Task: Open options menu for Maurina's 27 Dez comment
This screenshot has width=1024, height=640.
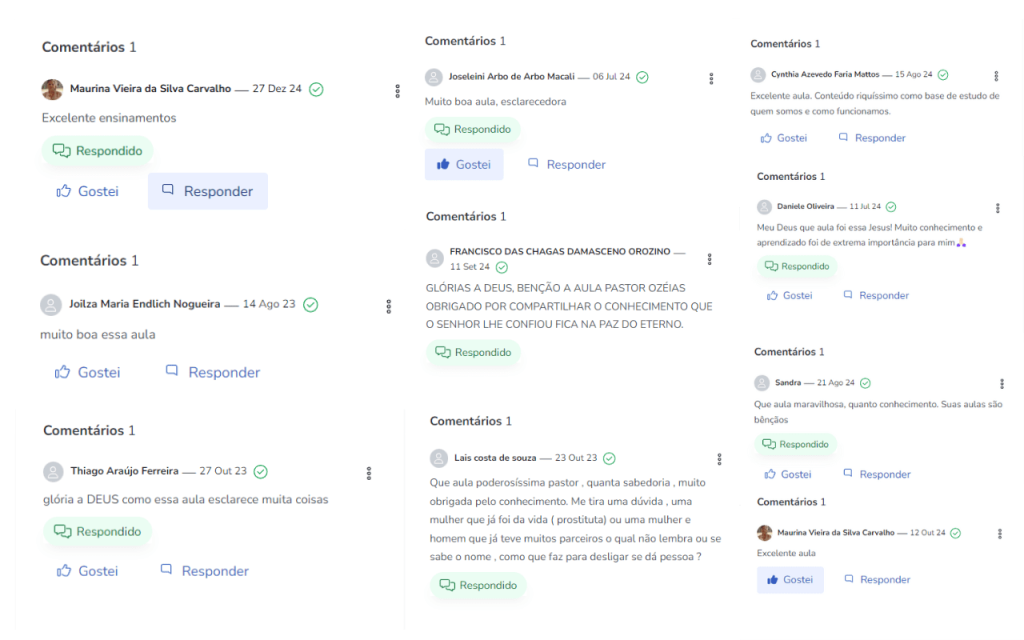Action: tap(397, 90)
